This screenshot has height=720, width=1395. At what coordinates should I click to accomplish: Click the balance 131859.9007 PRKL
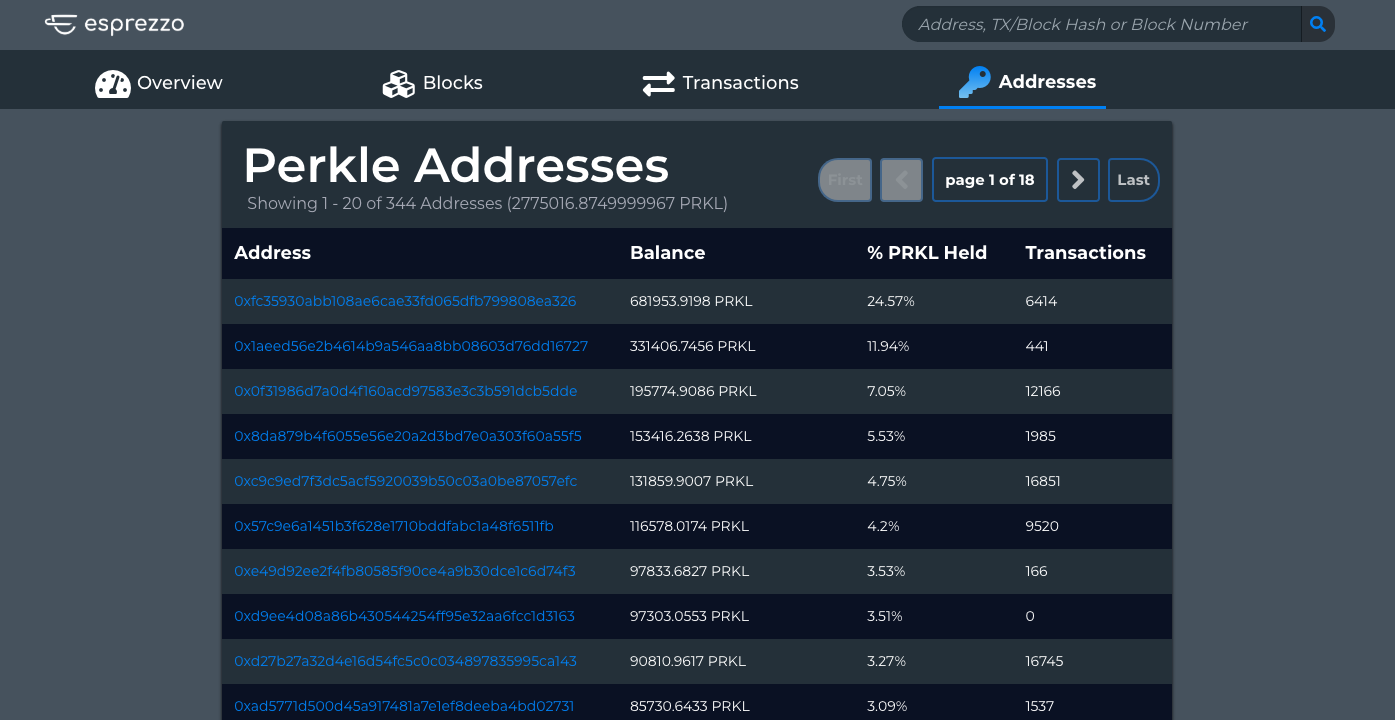[x=691, y=481]
